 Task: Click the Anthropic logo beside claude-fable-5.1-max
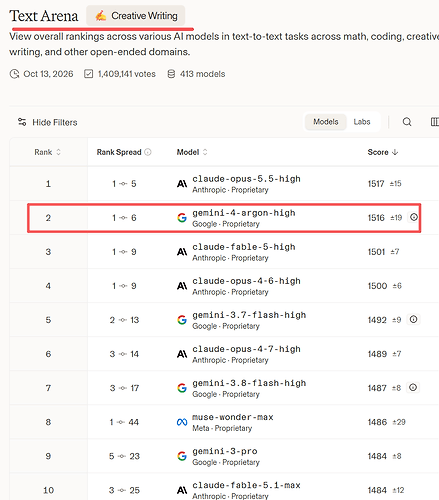coord(182,490)
